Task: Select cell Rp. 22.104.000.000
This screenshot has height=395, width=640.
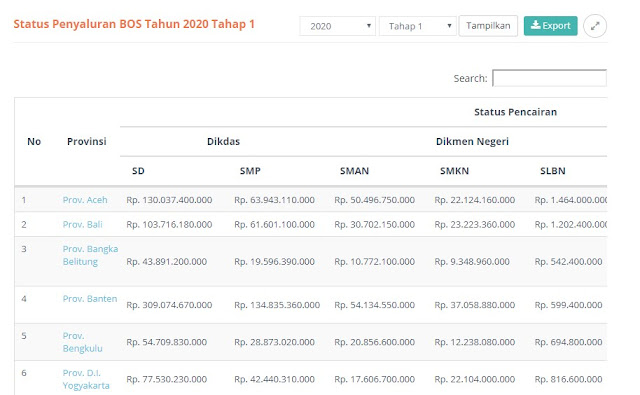Action: click(x=475, y=379)
